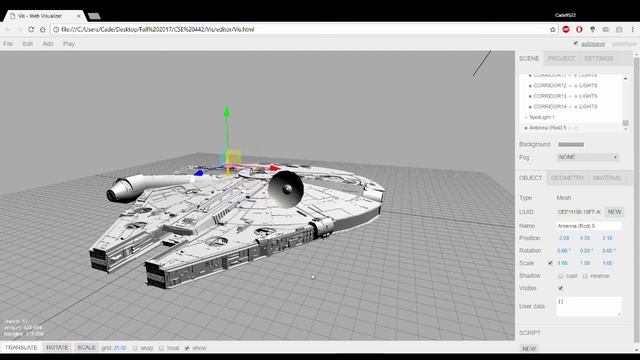Reload the page with the browser refresh icon
The image size is (640, 360).
(x=31, y=29)
